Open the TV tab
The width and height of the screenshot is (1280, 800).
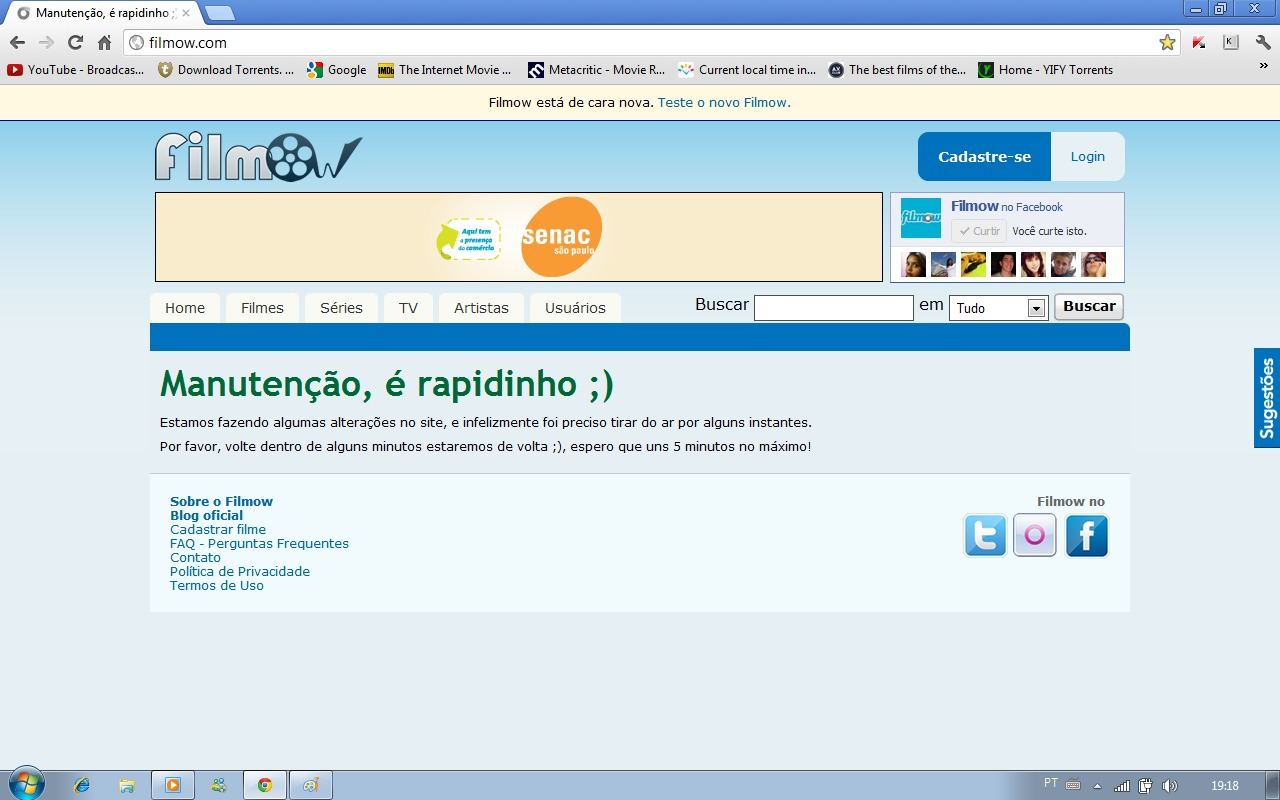point(408,308)
